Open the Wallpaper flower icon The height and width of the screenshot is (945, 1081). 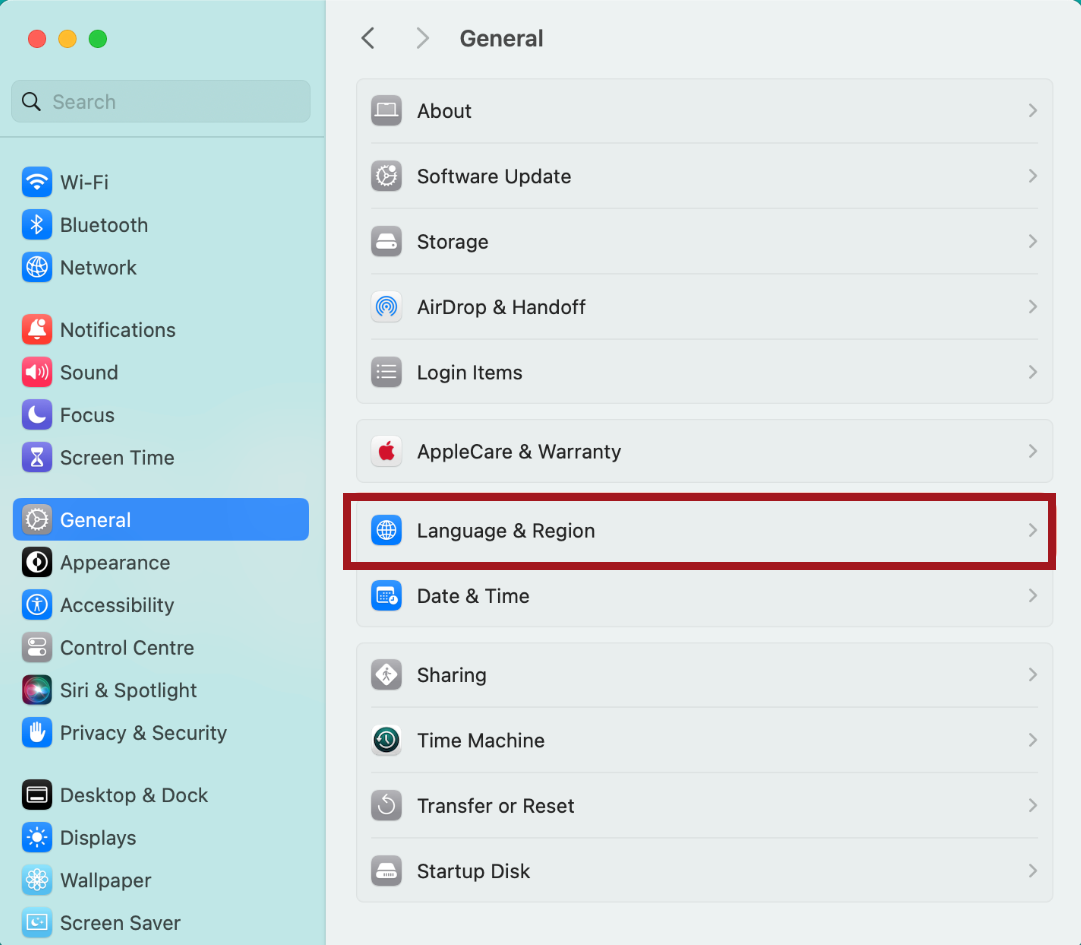click(37, 880)
